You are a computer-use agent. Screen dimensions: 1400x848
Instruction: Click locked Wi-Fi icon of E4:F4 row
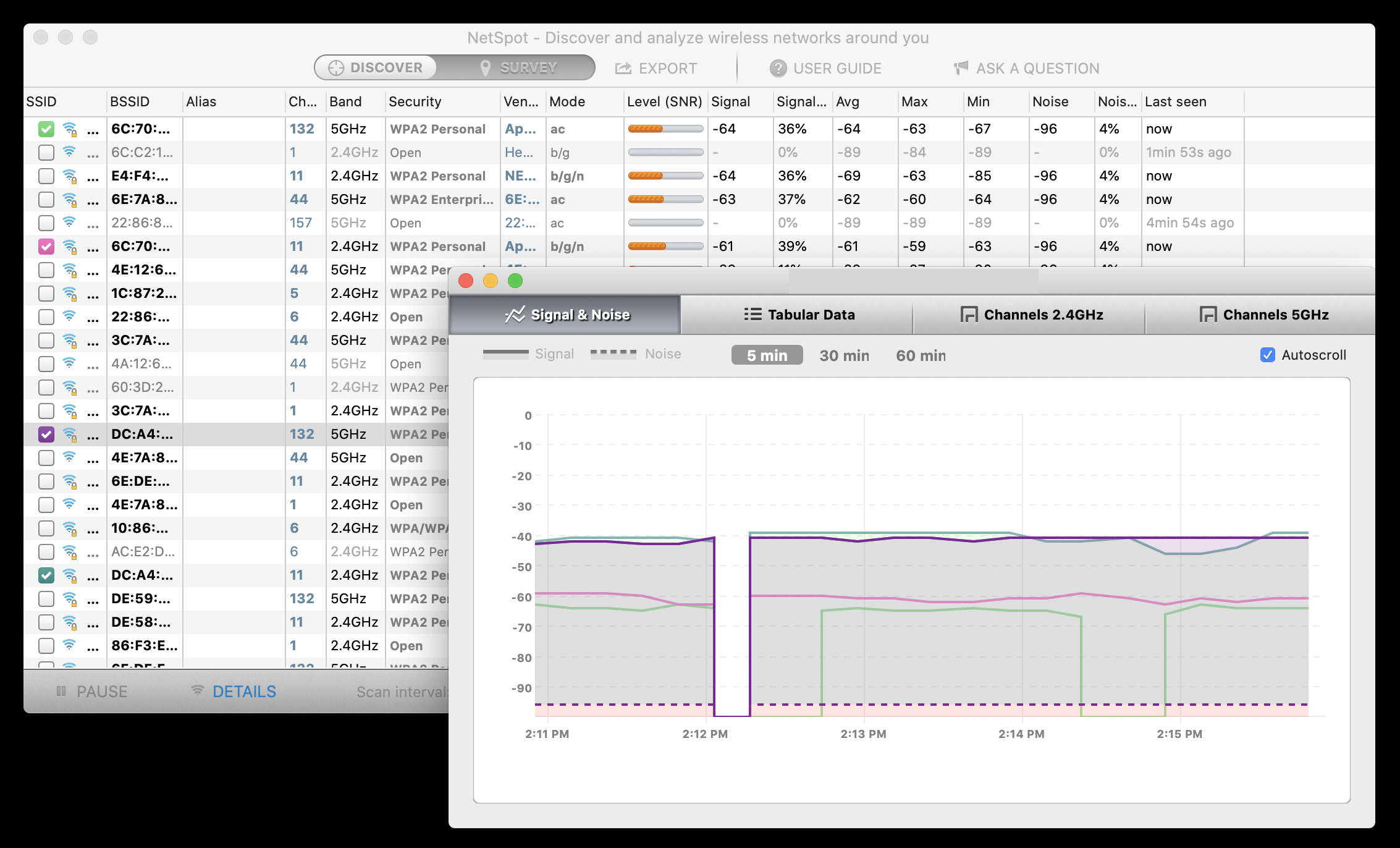click(70, 176)
